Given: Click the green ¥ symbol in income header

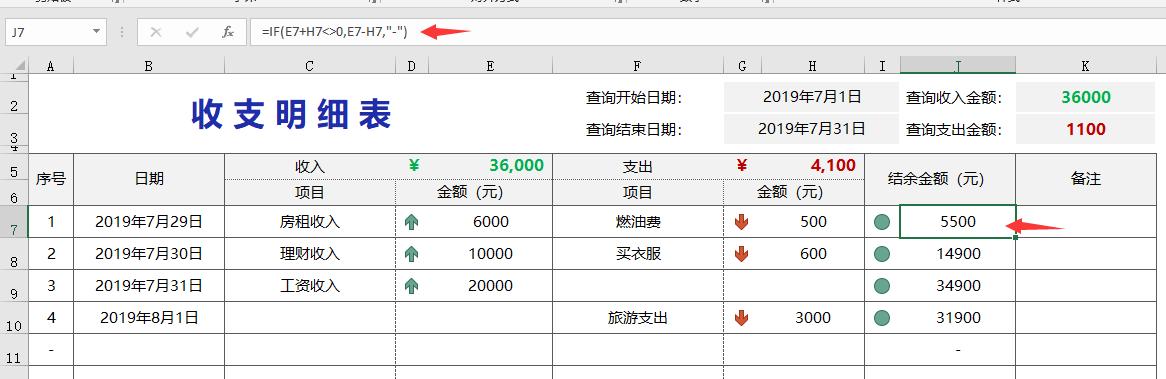Looking at the screenshot, I should coord(414,165).
